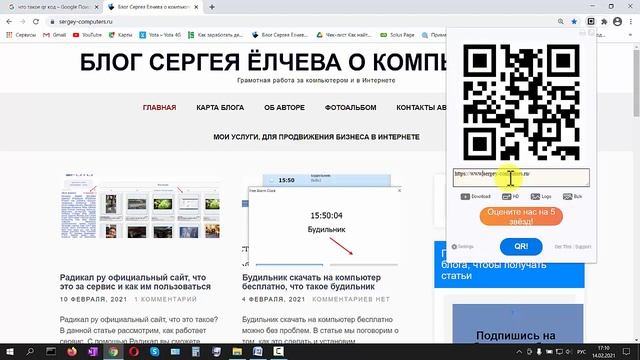Image resolution: width=640 pixels, height=360 pixels.
Task: Open Calculator from the taskbar
Action: click(196, 351)
